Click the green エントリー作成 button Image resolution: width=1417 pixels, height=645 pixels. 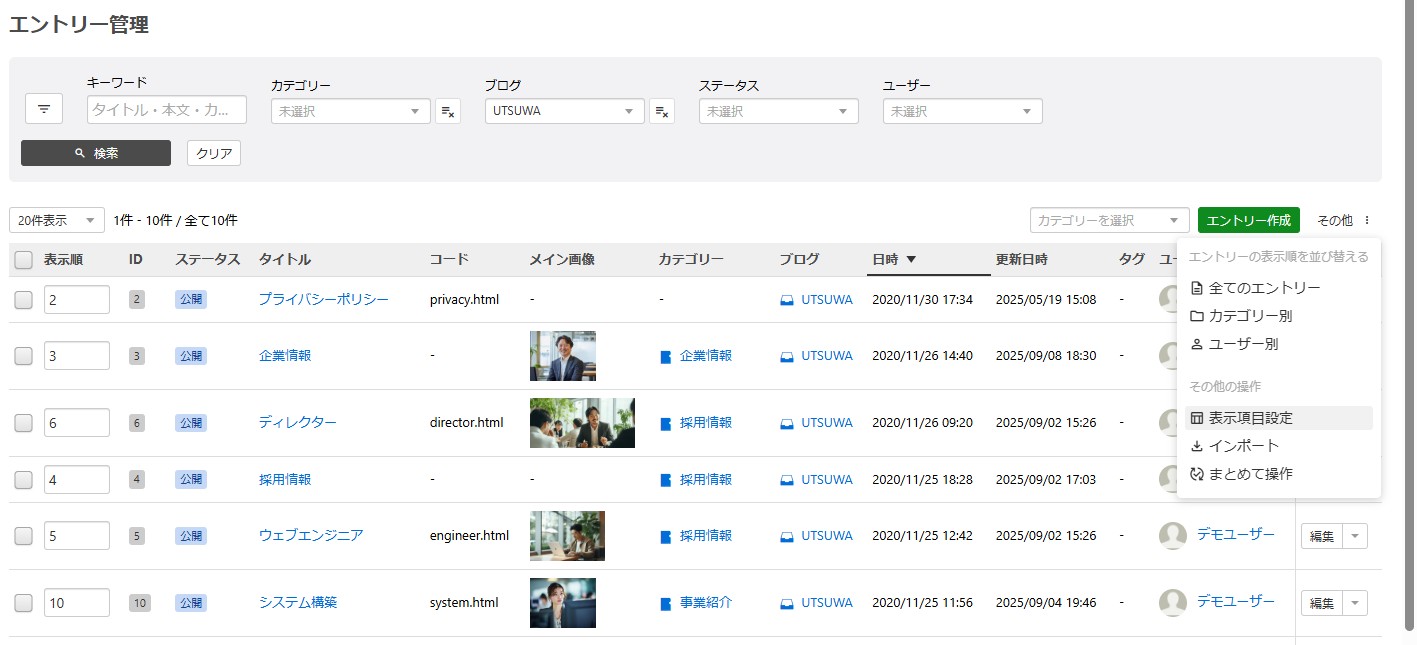[x=1248, y=220]
